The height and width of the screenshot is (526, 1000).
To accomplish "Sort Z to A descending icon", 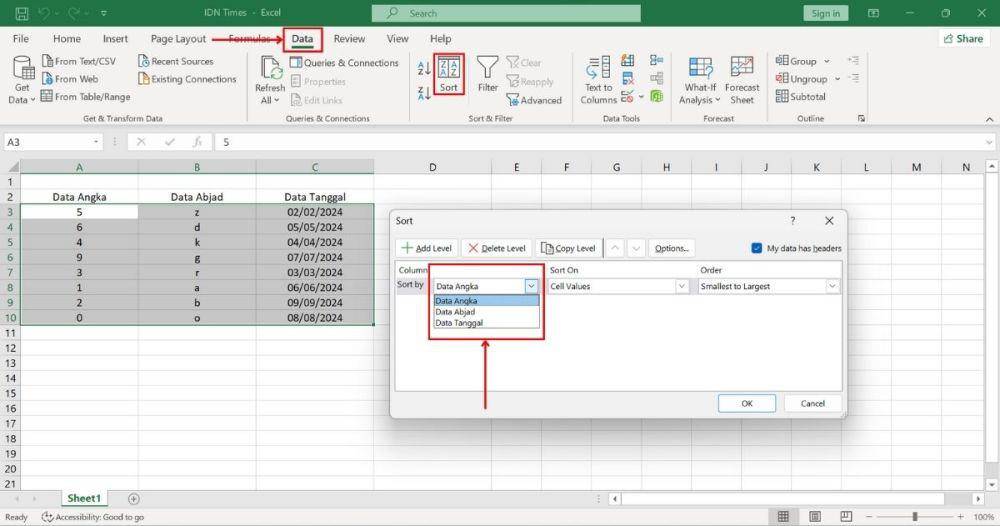I will (423, 93).
